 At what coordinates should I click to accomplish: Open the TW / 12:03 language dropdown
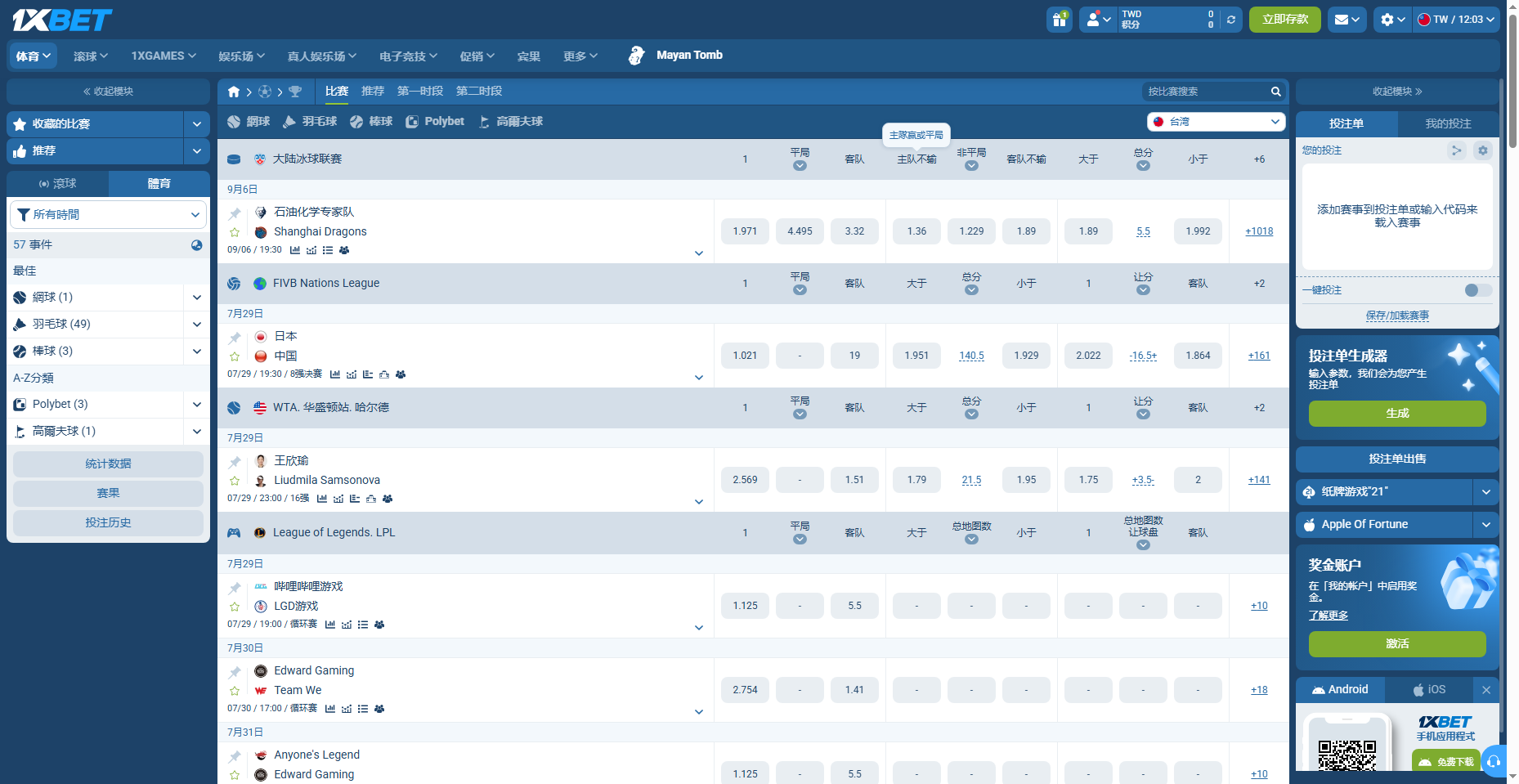coord(1457,20)
